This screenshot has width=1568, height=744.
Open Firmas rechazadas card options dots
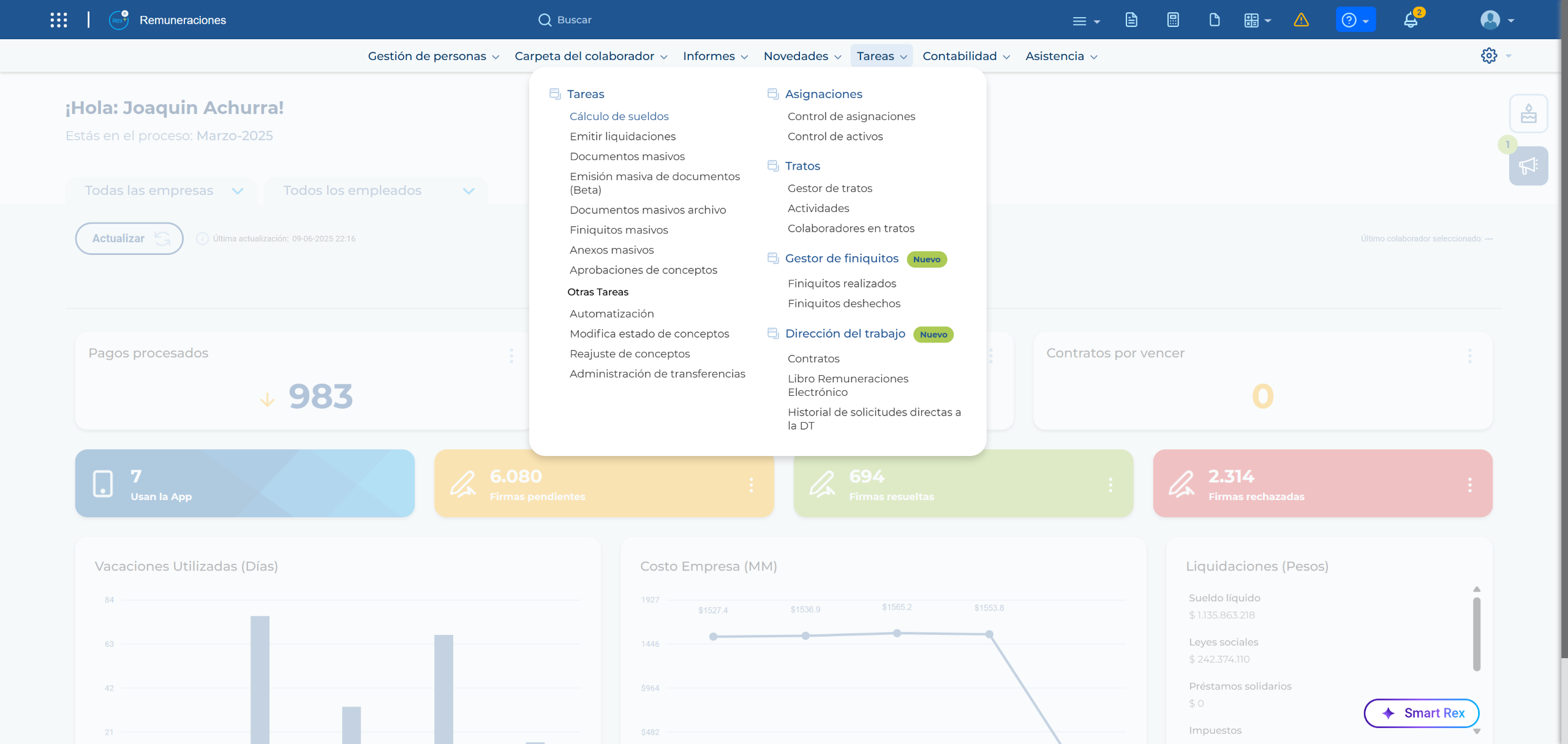click(x=1469, y=485)
